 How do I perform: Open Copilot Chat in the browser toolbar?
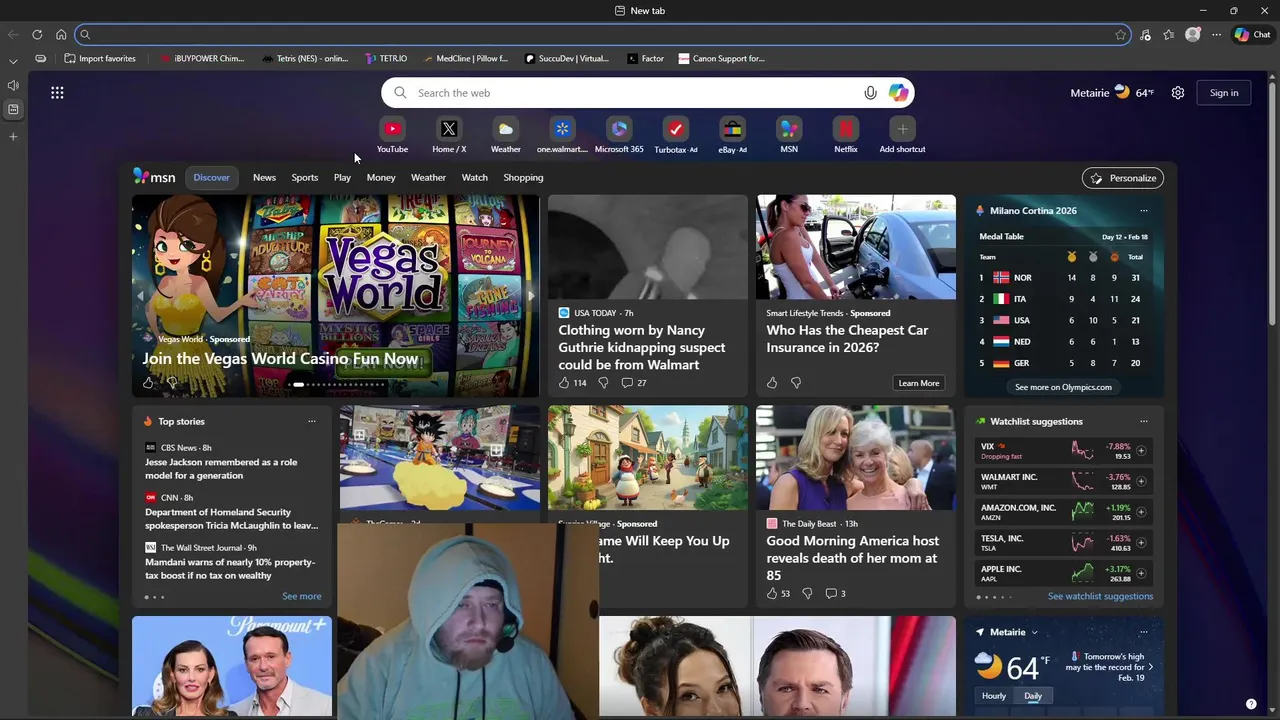coord(1252,34)
